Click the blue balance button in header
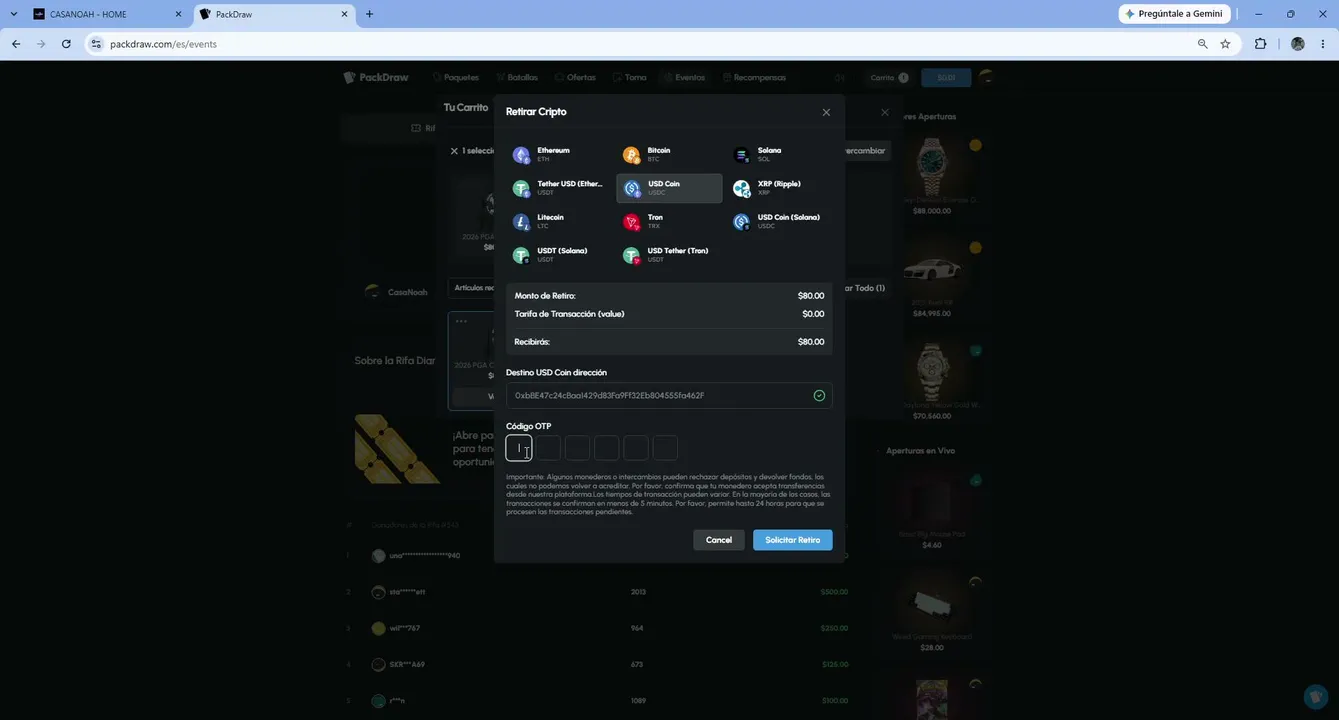The height and width of the screenshot is (720, 1339). click(946, 77)
